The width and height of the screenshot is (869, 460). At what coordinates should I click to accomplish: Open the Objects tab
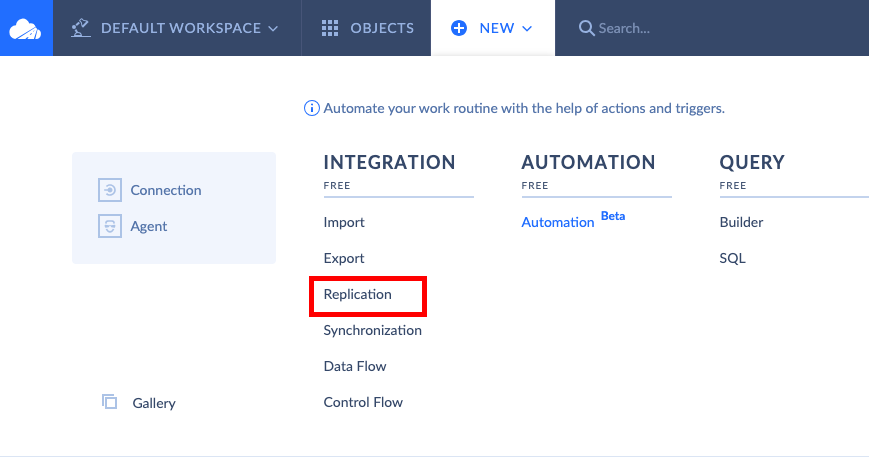[x=366, y=28]
